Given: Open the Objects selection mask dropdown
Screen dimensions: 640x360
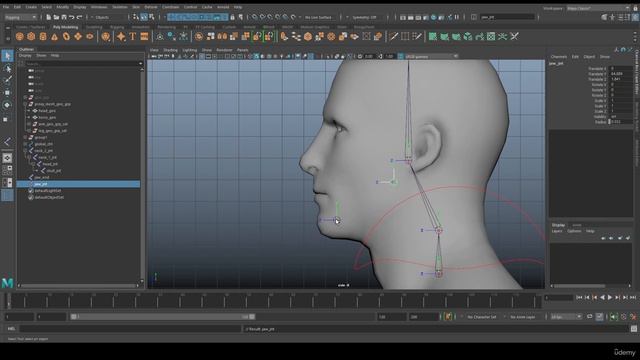Looking at the screenshot, I should (109, 17).
